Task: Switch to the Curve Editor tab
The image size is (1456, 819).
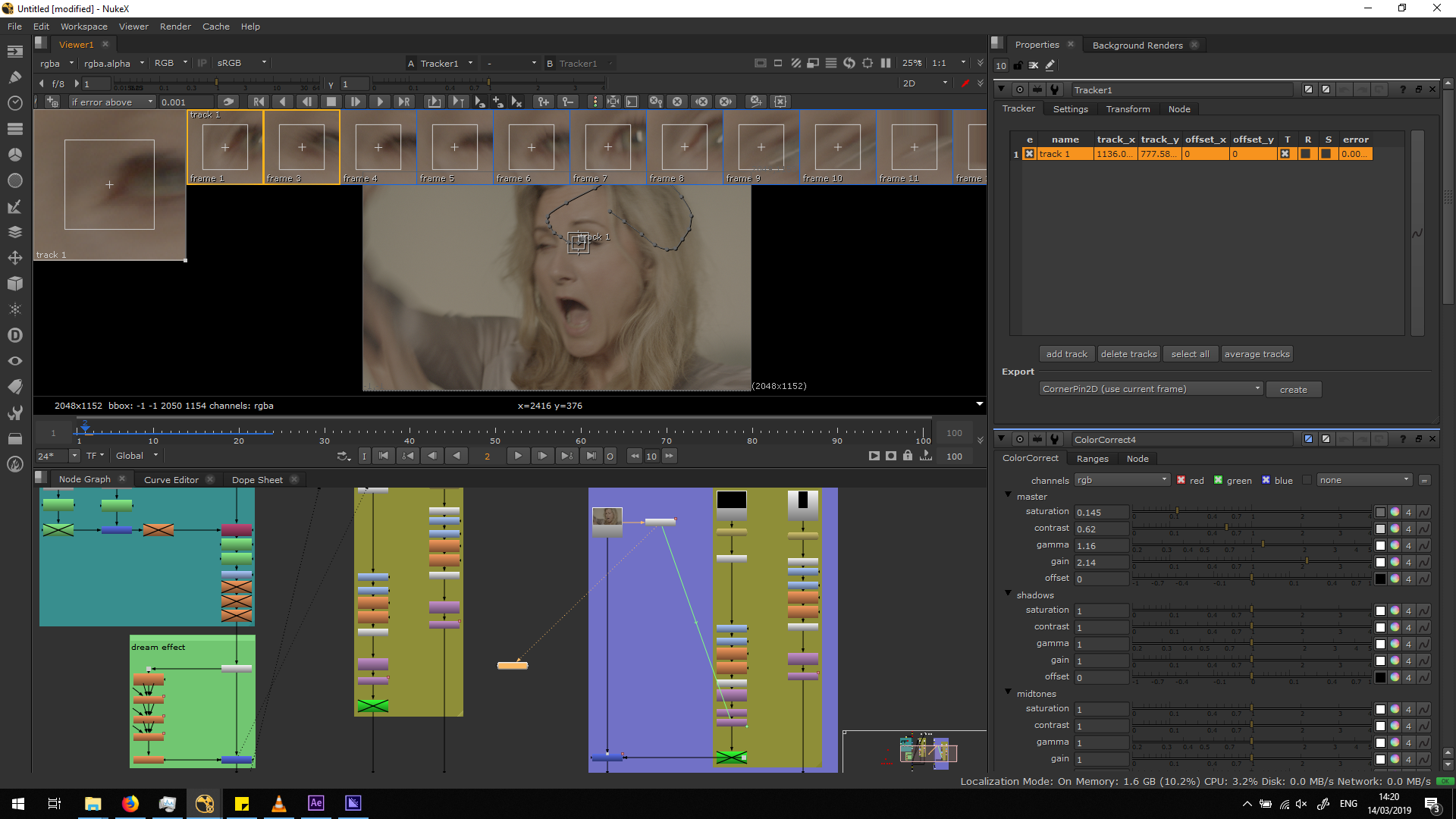Action: pyautogui.click(x=171, y=479)
